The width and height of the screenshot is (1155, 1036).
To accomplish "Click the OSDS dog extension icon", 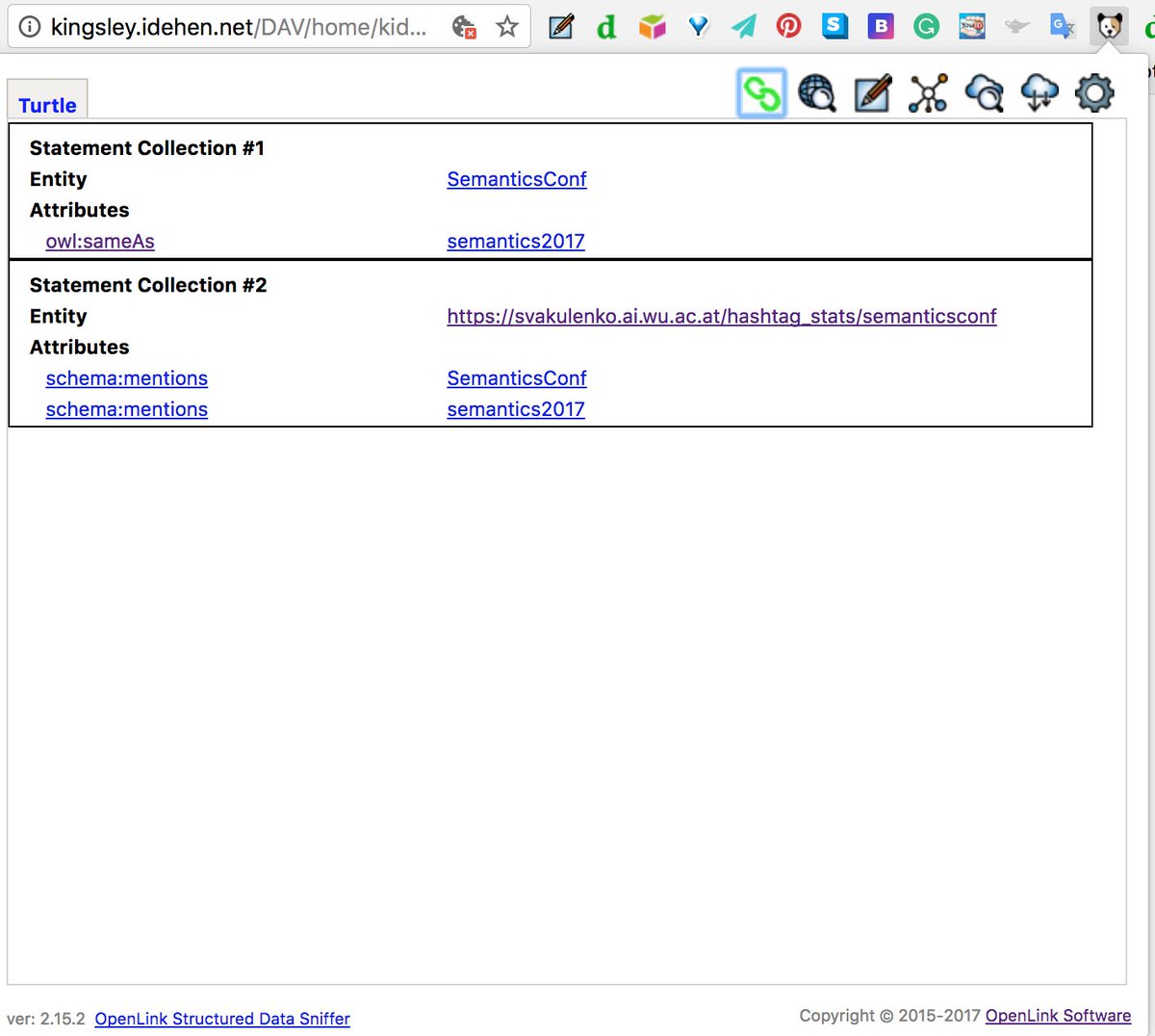I will 1108,26.
